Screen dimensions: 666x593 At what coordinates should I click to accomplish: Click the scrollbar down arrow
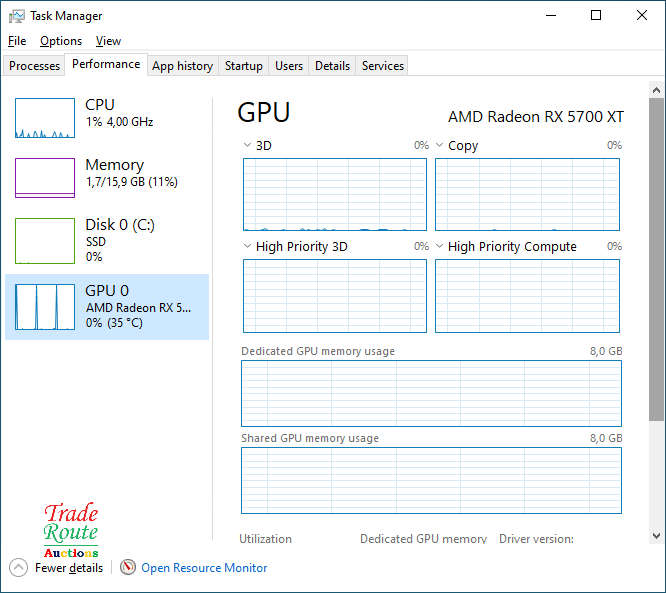coord(656,536)
